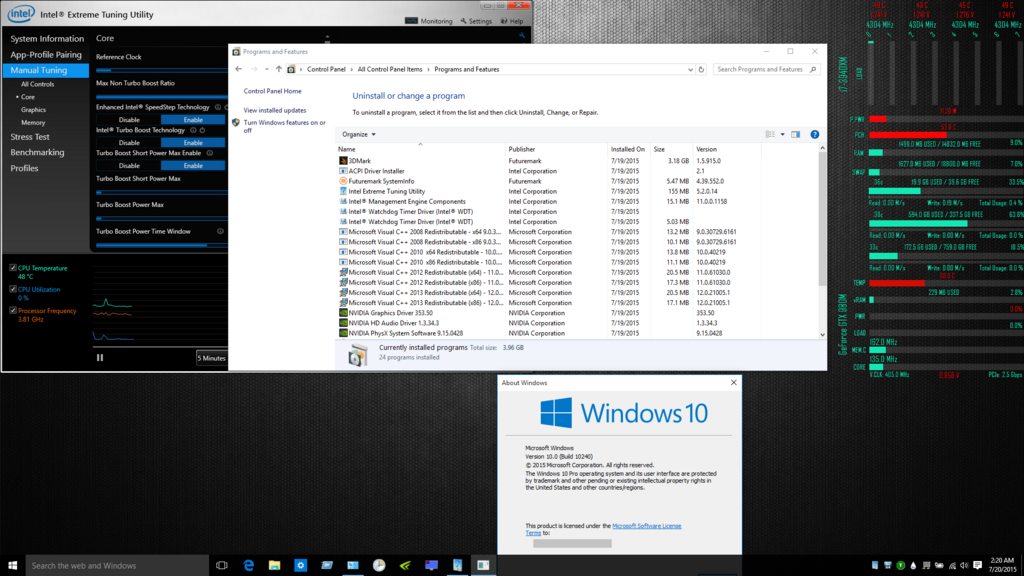Toggle the preview pane icon in Programs toolbar
1024x576 pixels.
tap(795, 135)
